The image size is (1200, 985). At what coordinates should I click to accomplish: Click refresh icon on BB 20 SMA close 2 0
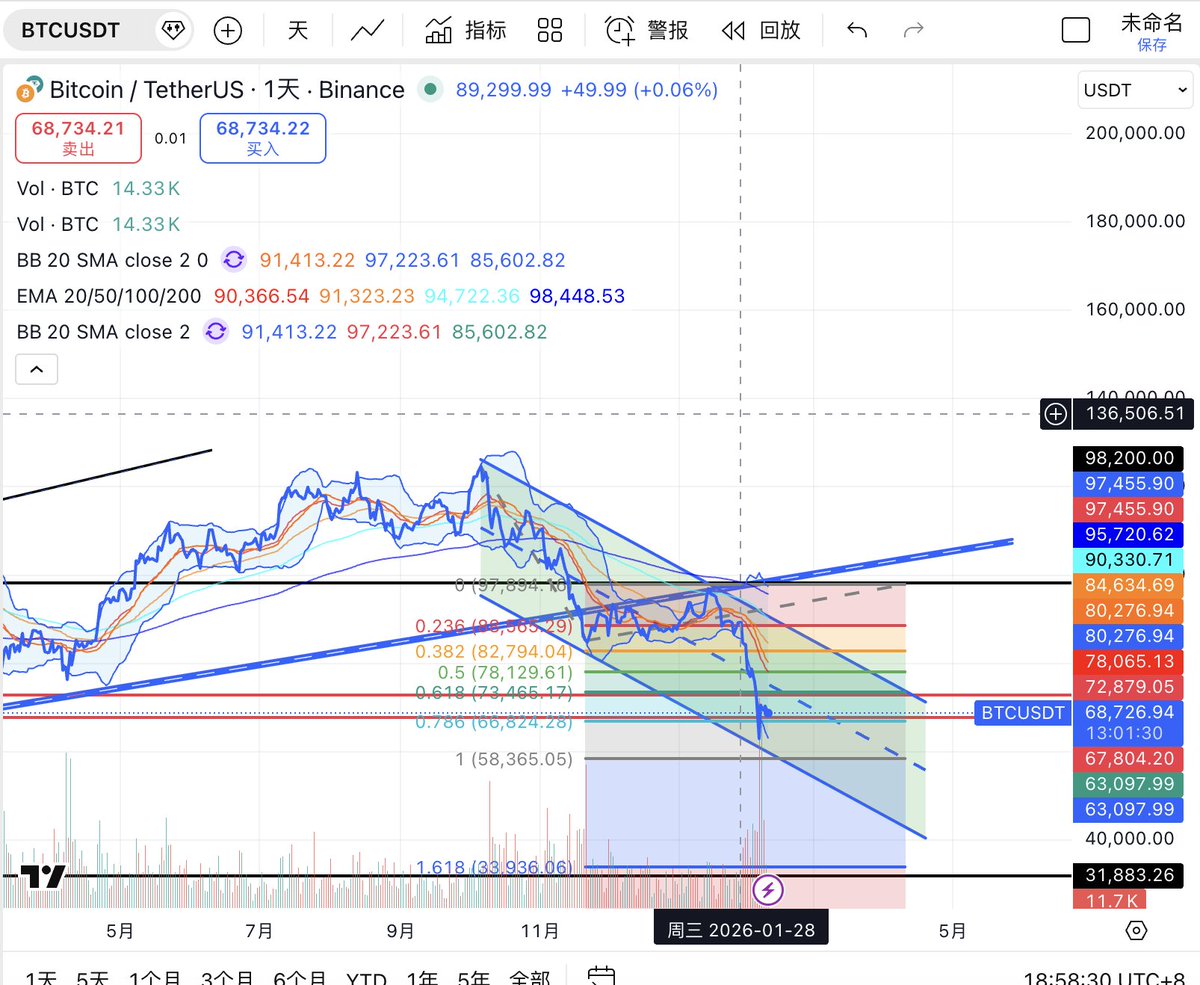tap(233, 260)
